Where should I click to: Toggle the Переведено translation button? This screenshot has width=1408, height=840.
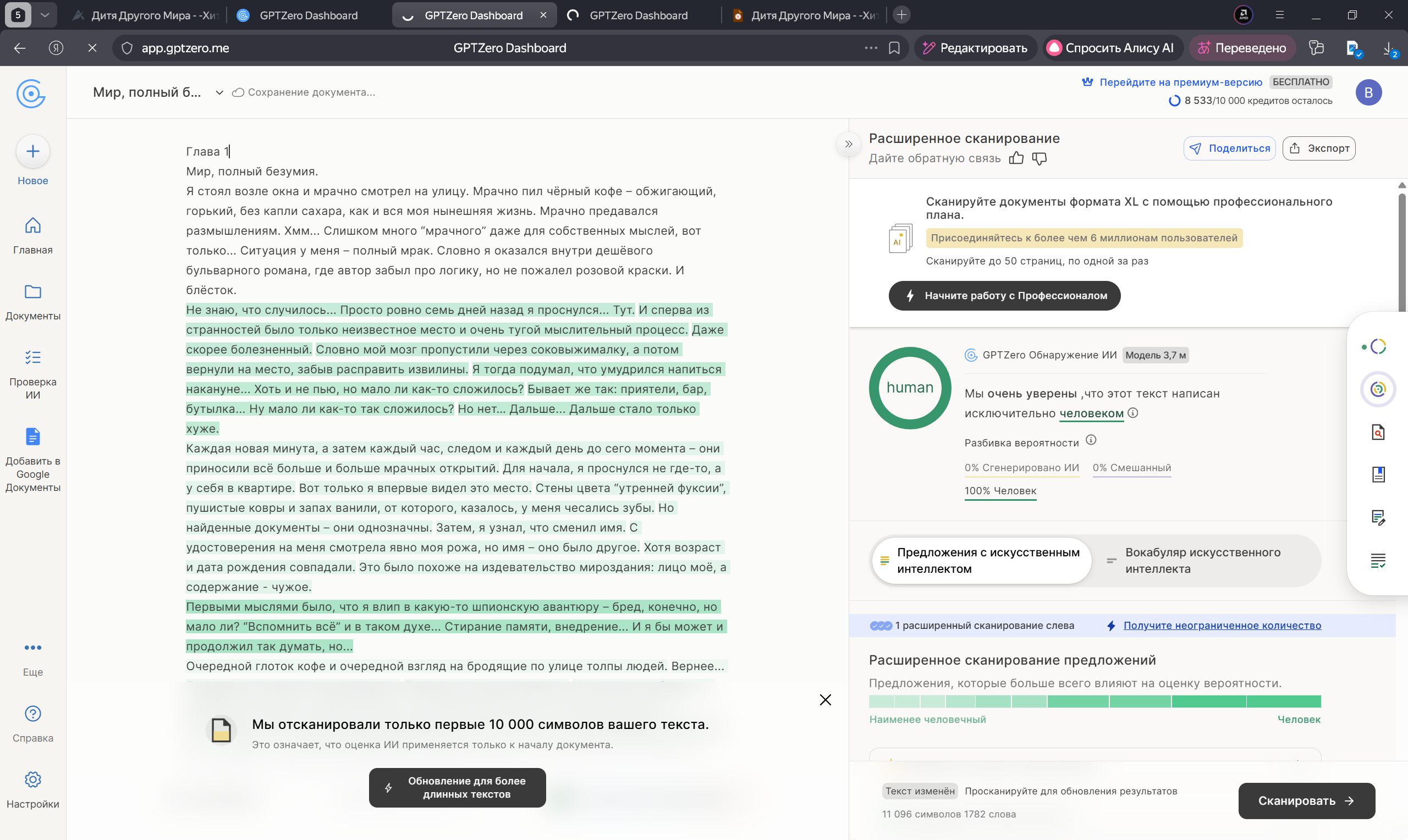pyautogui.click(x=1243, y=48)
